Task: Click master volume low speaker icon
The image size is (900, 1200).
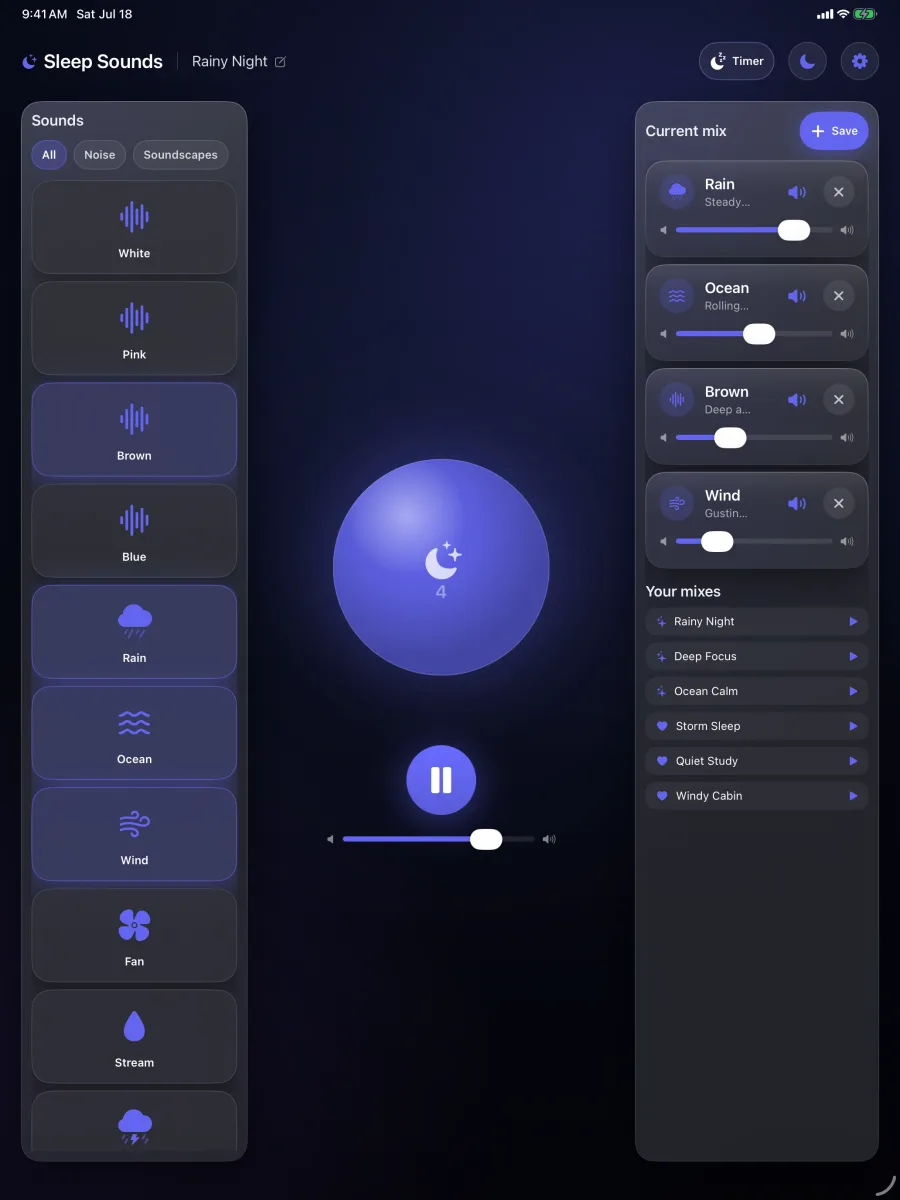Action: click(330, 839)
